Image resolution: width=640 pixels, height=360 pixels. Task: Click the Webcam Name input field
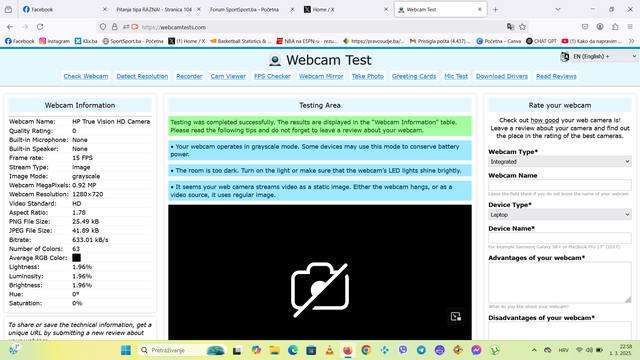point(560,185)
